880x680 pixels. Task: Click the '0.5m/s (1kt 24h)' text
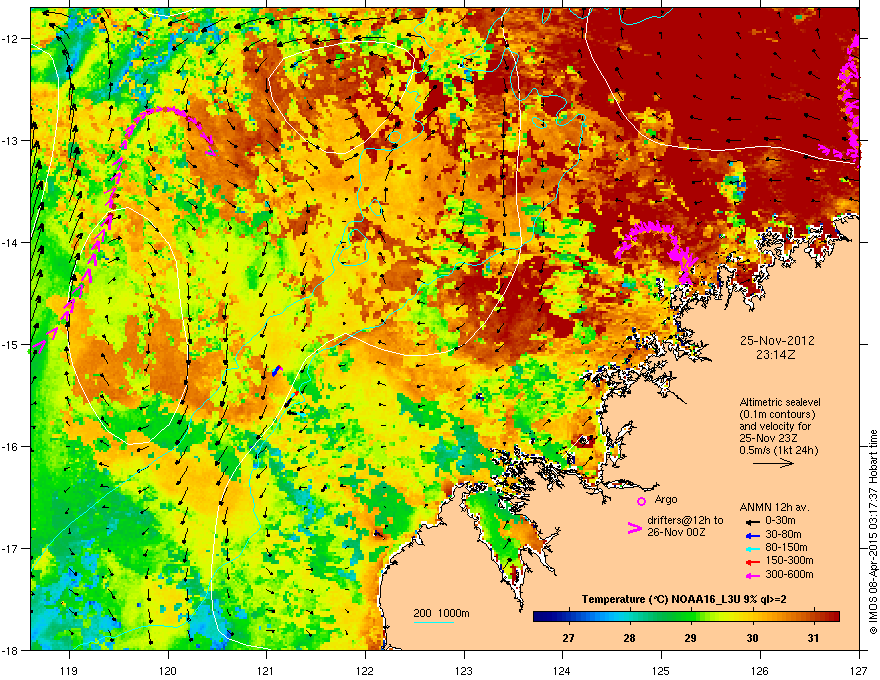(x=778, y=450)
